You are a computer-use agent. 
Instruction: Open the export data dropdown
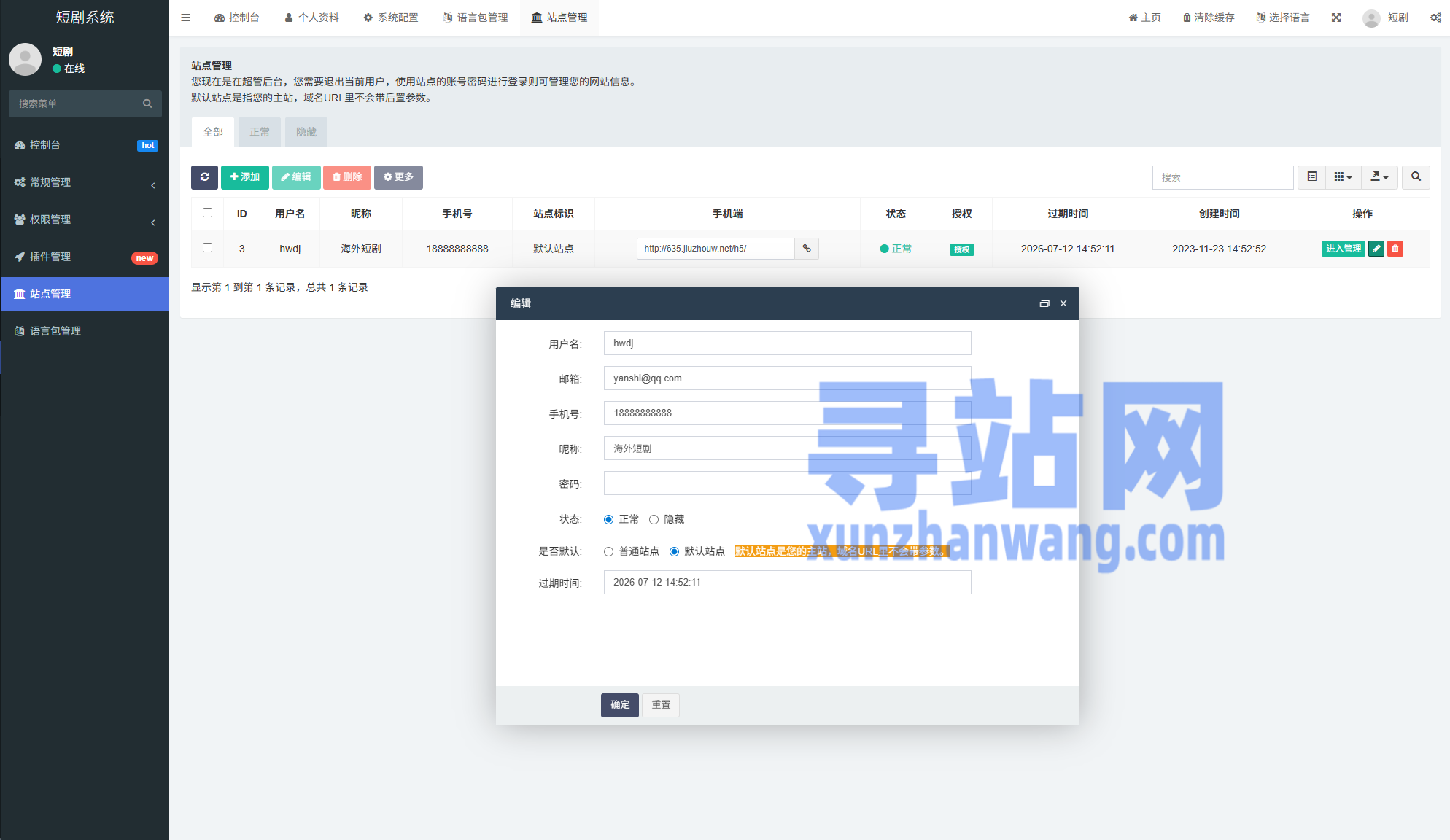pyautogui.click(x=1379, y=177)
